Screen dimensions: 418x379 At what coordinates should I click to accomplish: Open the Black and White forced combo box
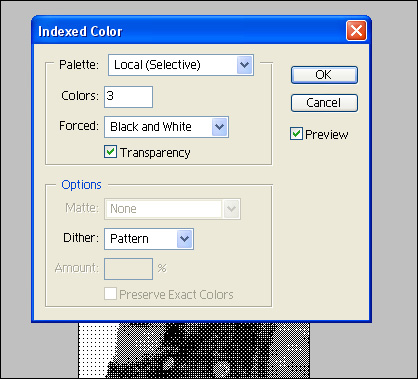click(166, 127)
